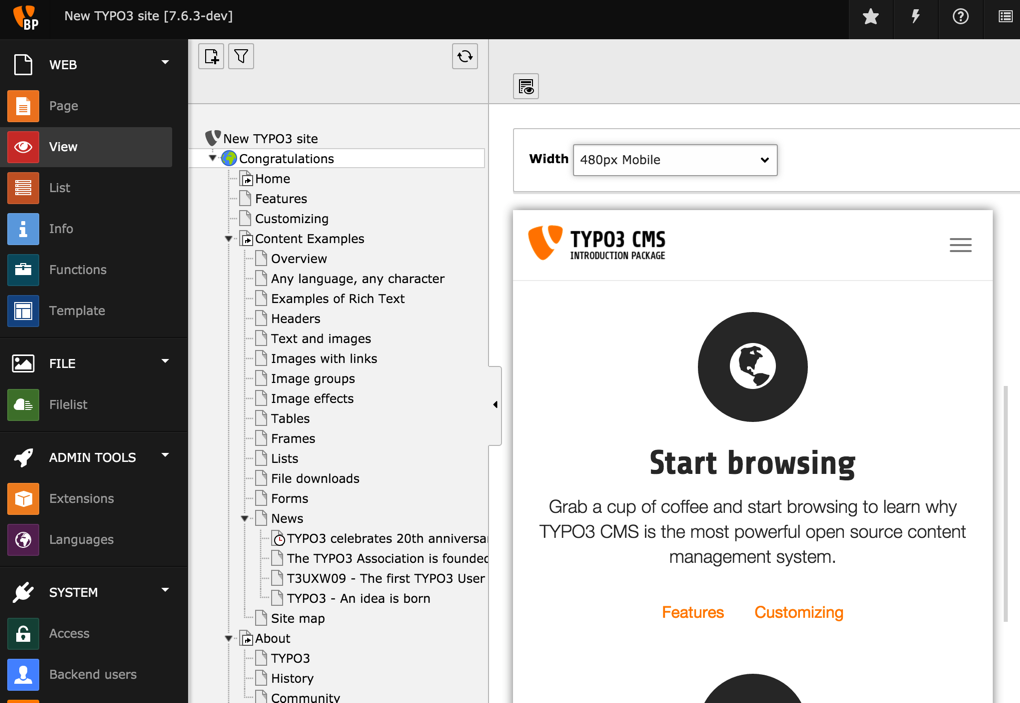1020x703 pixels.
Task: Collapse the SYSTEM module group
Action: coord(165,590)
